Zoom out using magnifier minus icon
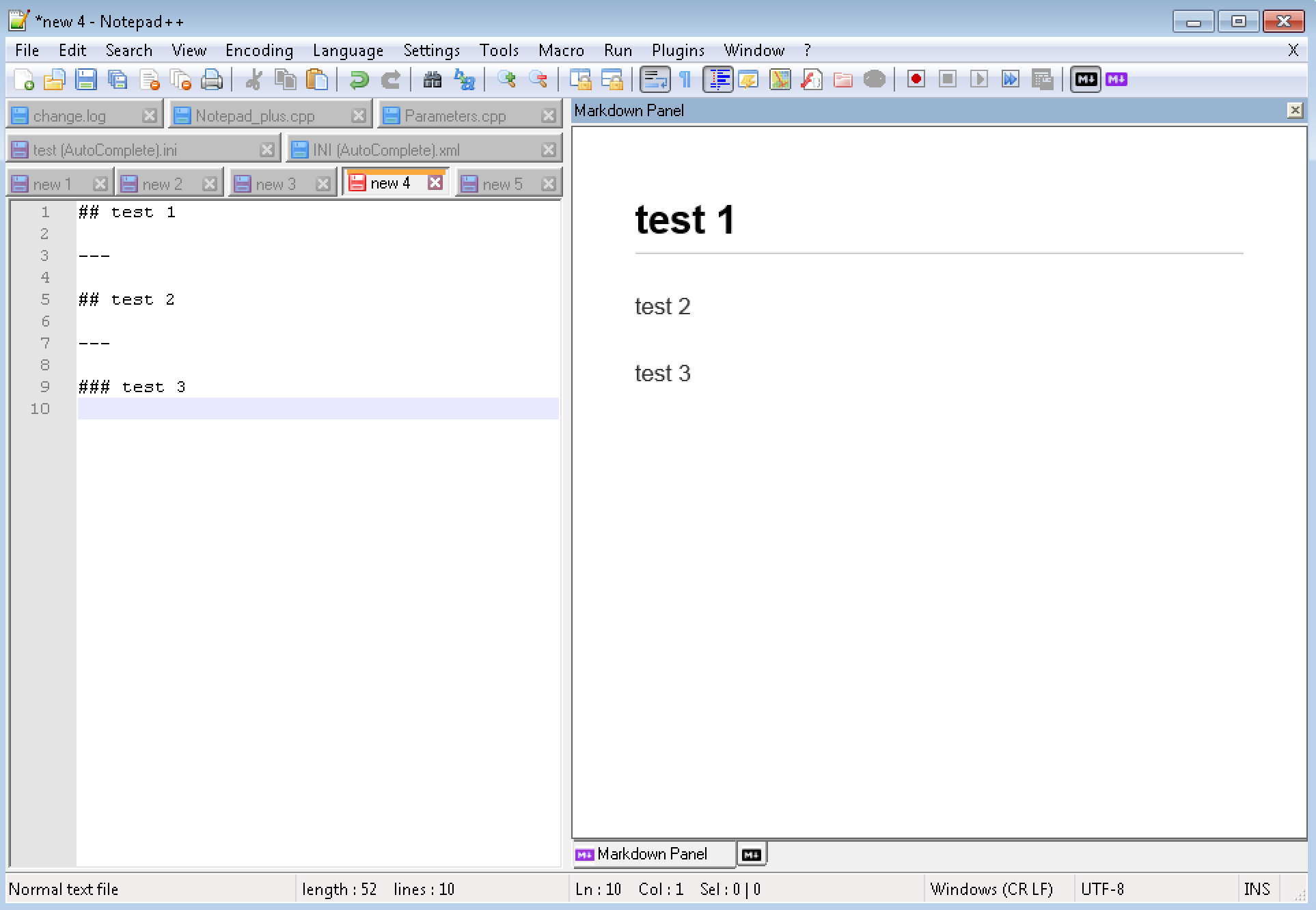 (x=538, y=80)
